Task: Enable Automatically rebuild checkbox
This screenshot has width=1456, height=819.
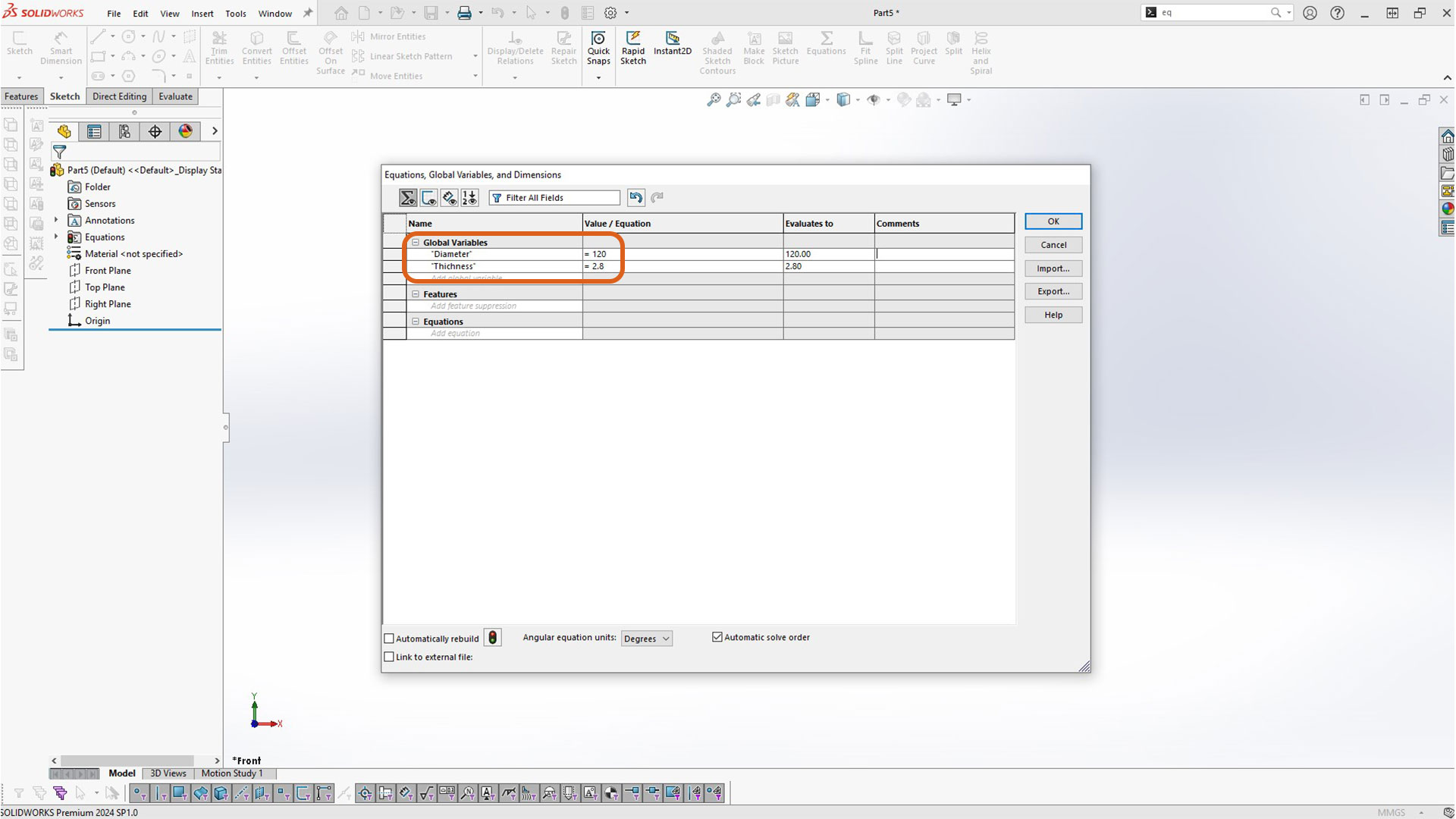Action: [x=389, y=638]
